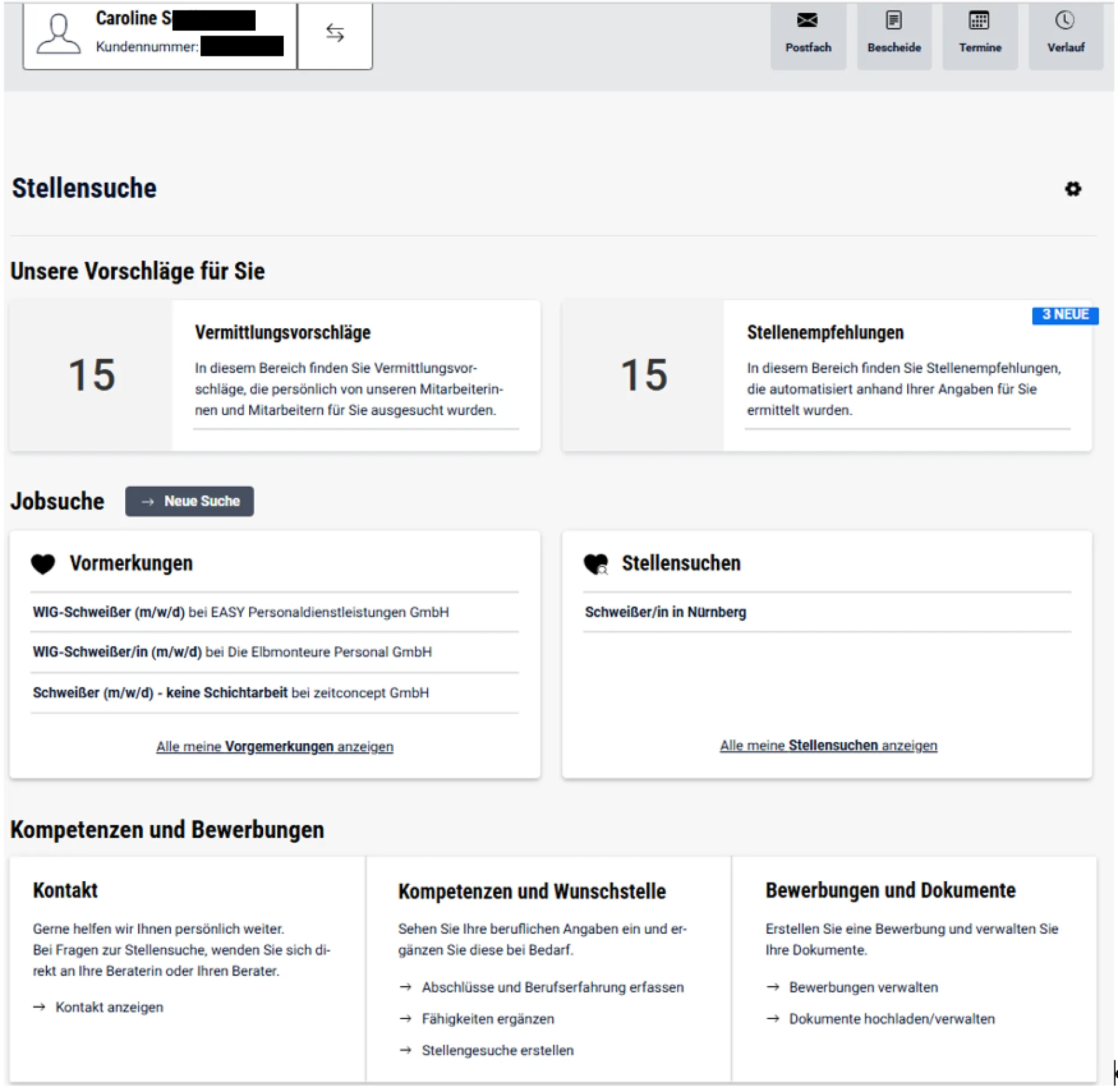
Task: Click the user avatar icon
Action: tap(58, 35)
